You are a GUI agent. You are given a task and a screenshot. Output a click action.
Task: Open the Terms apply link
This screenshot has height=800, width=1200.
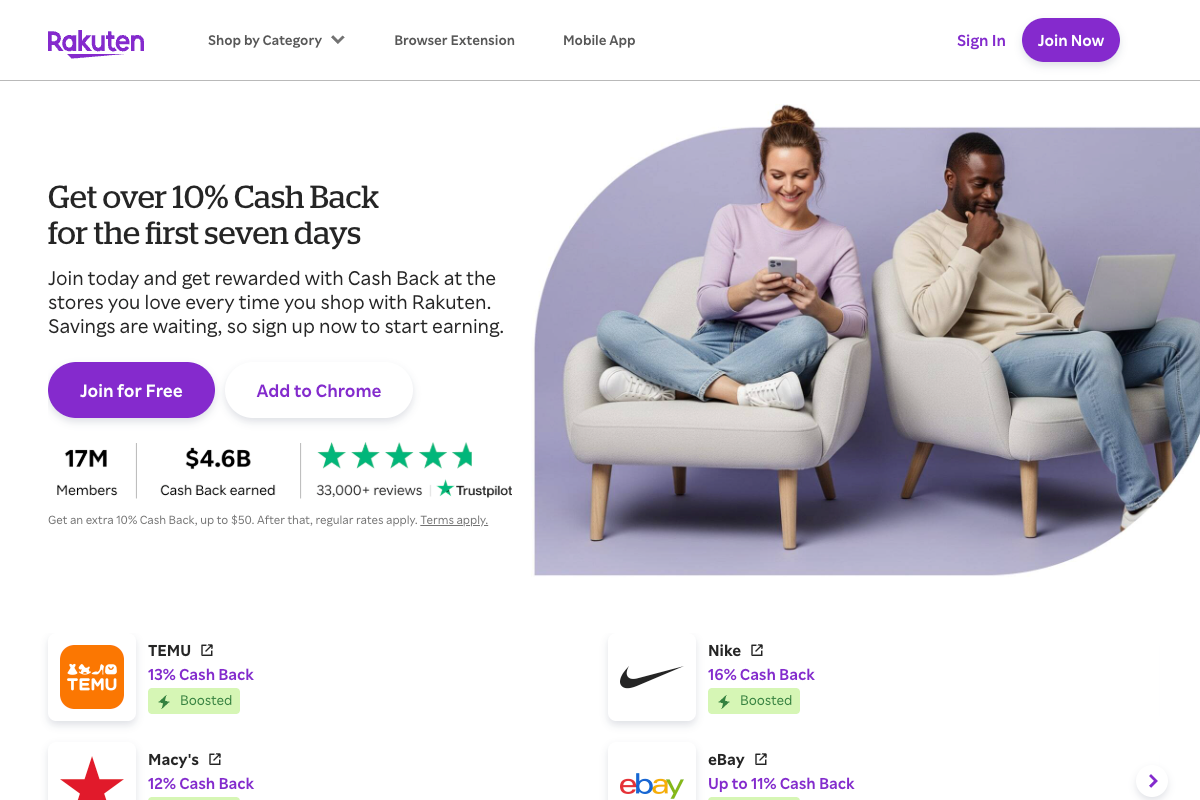click(x=454, y=520)
